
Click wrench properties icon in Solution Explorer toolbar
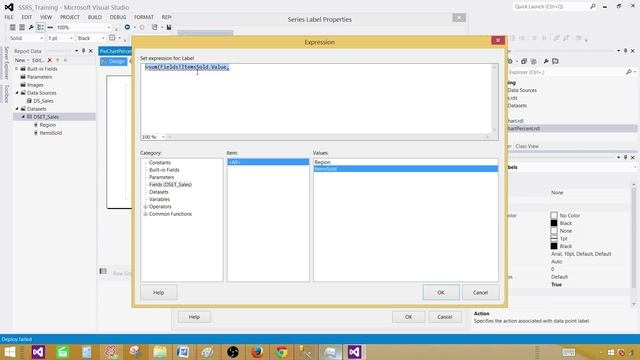click(546, 61)
